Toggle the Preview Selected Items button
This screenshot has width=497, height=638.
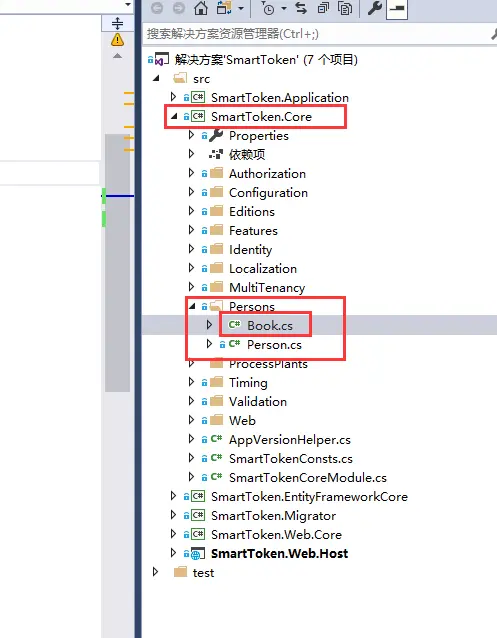coord(397,8)
